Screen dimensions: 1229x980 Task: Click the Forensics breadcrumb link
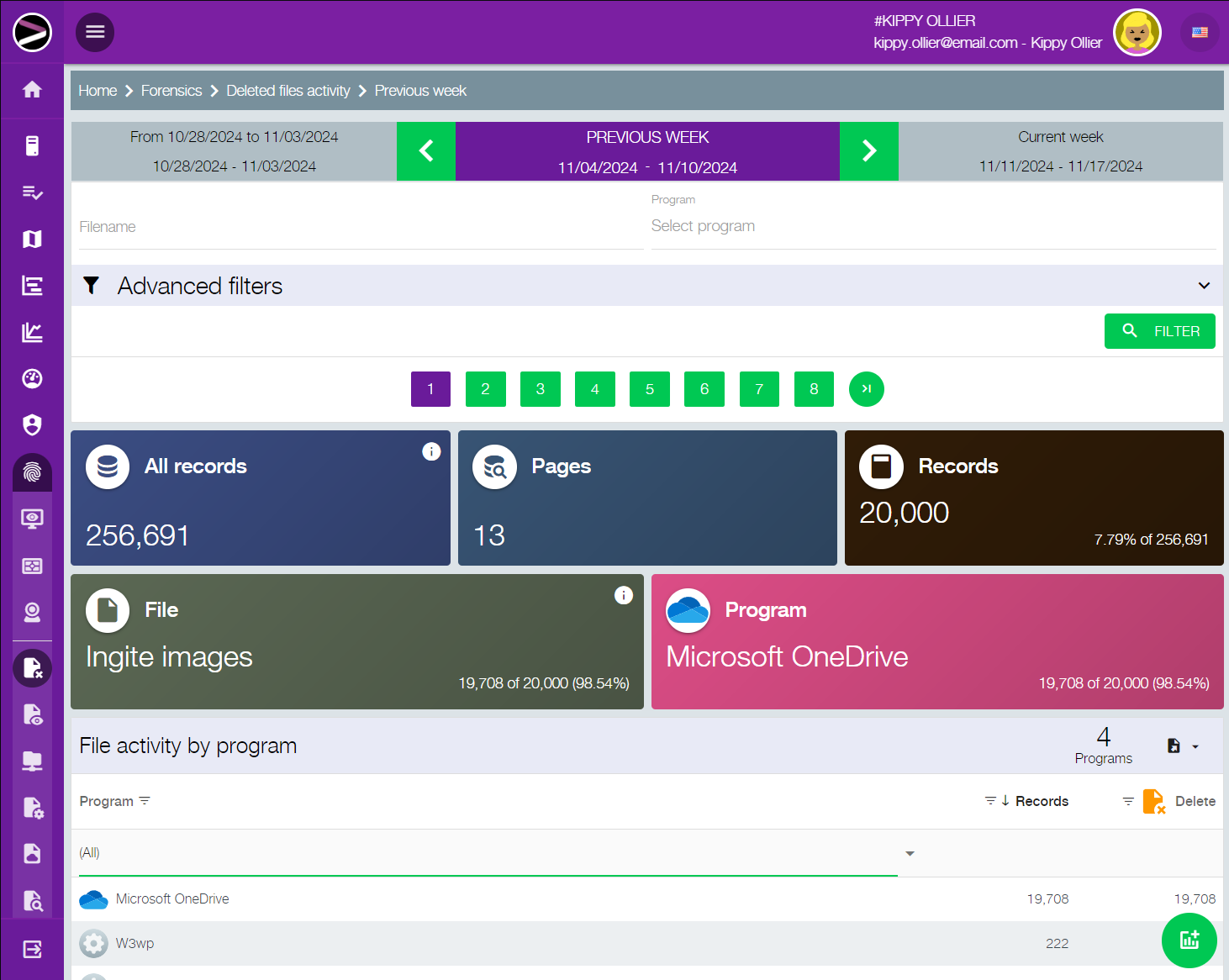(171, 91)
